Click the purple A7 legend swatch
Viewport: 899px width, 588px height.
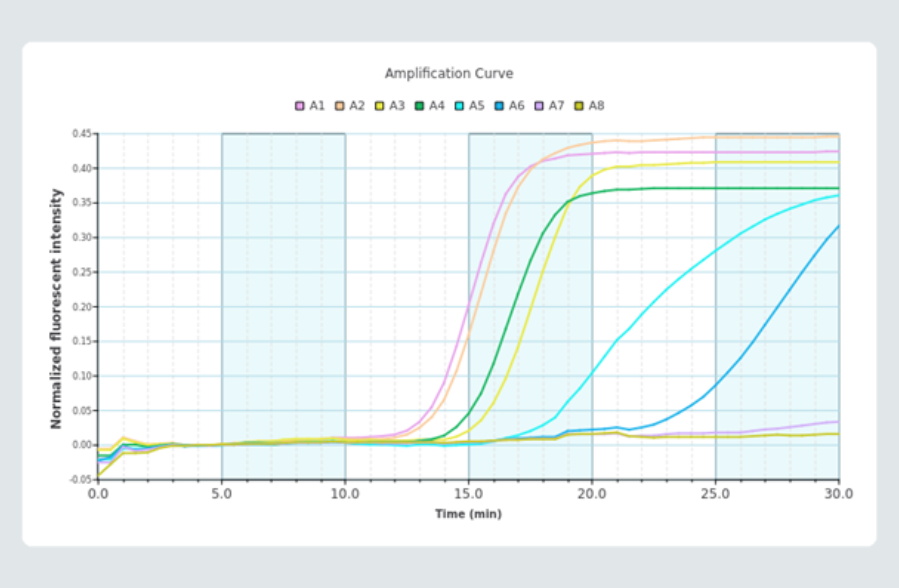[x=539, y=106]
